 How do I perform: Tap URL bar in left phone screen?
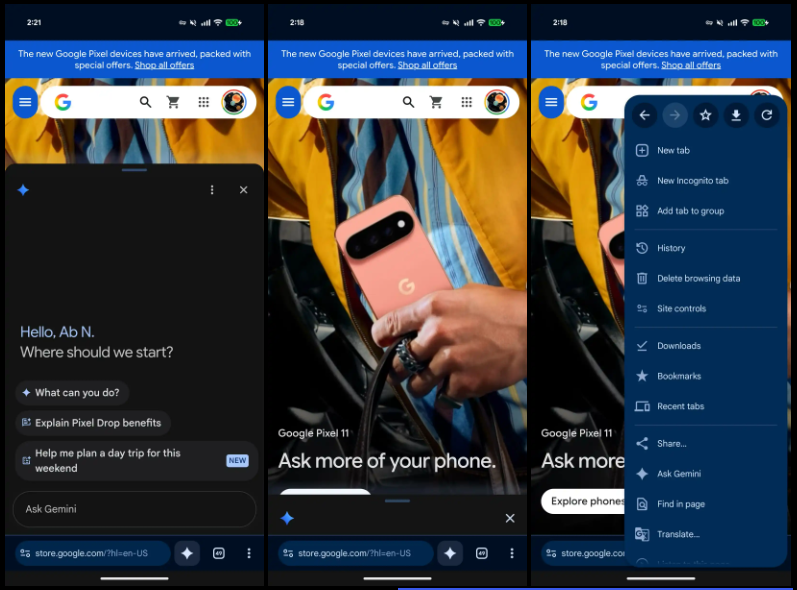pos(93,553)
